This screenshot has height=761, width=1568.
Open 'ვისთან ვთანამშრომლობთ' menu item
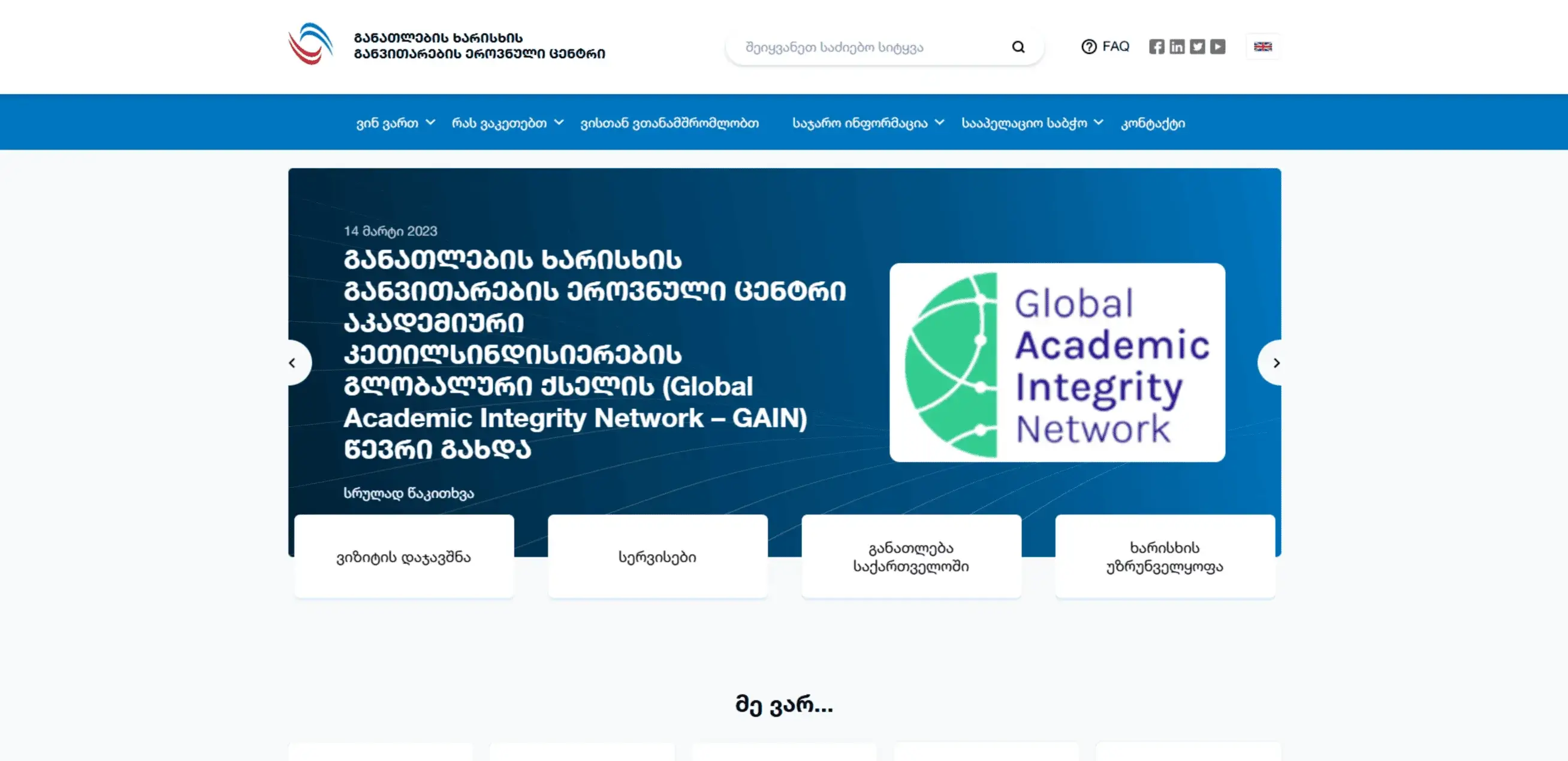click(670, 123)
